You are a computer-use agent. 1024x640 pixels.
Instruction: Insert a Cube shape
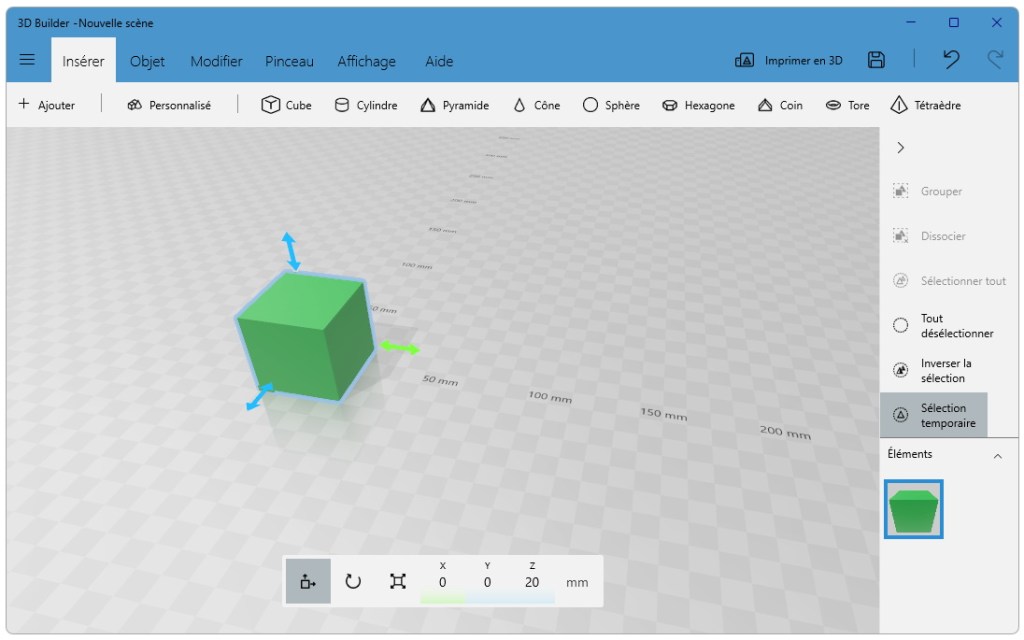(286, 104)
